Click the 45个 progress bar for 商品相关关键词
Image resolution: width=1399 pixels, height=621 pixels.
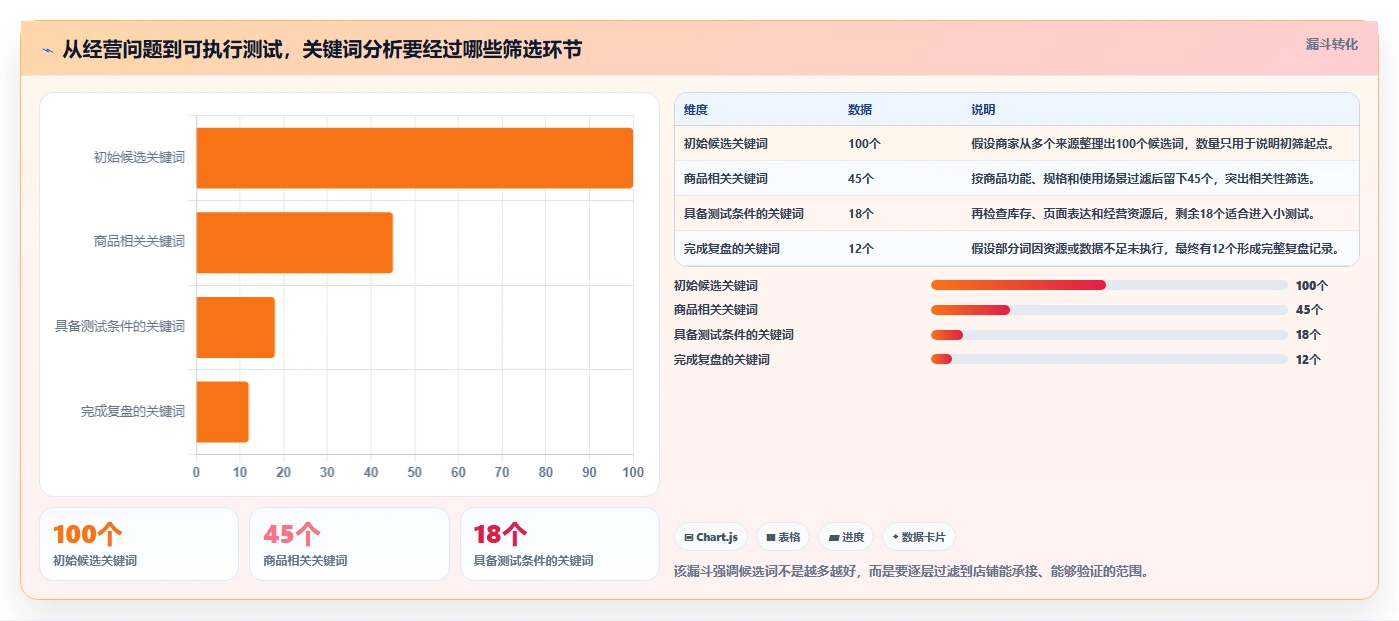[1109, 310]
